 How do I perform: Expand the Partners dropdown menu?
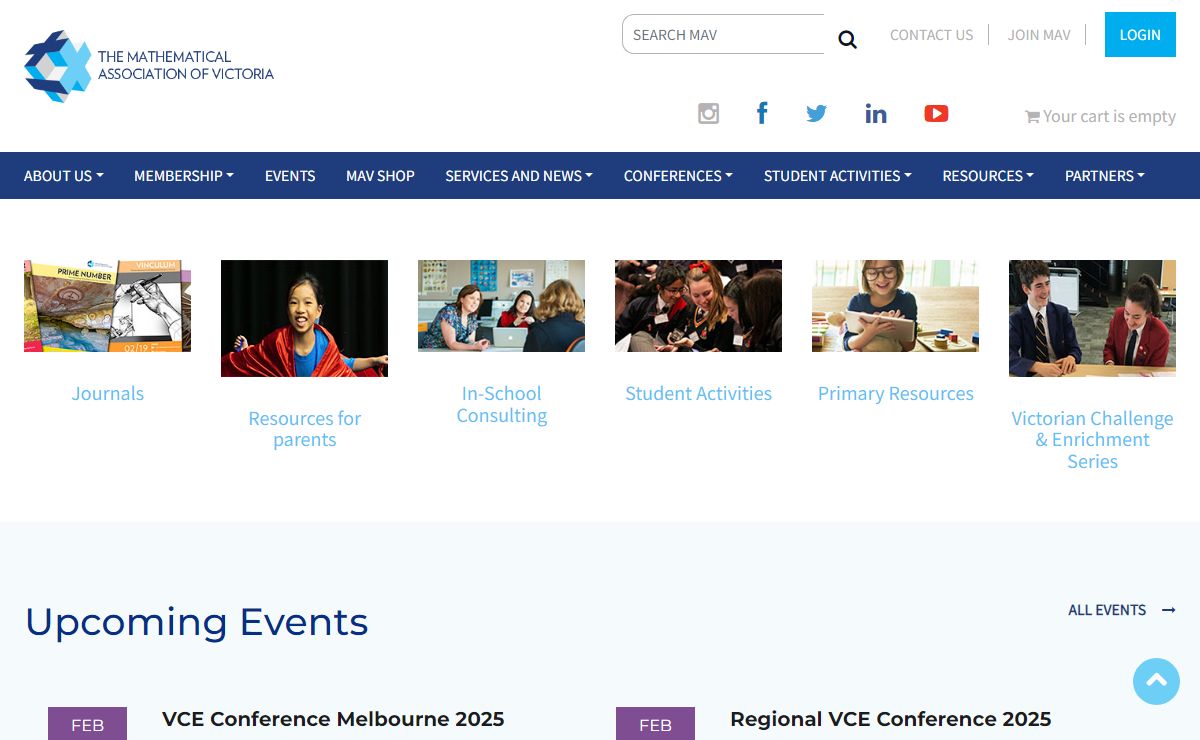click(x=1105, y=176)
